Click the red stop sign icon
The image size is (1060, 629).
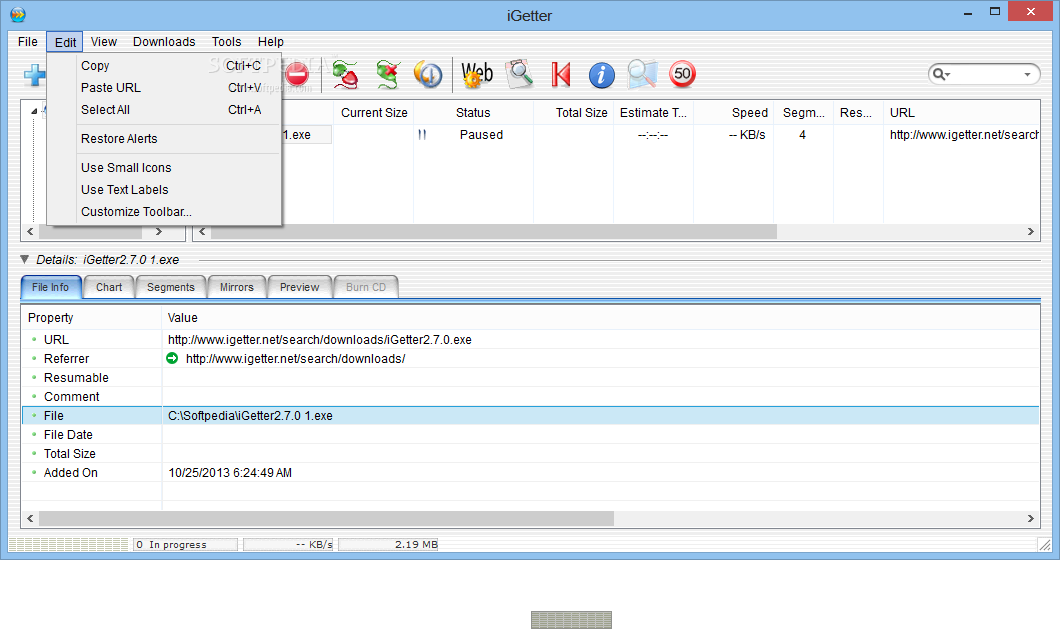(x=297, y=74)
